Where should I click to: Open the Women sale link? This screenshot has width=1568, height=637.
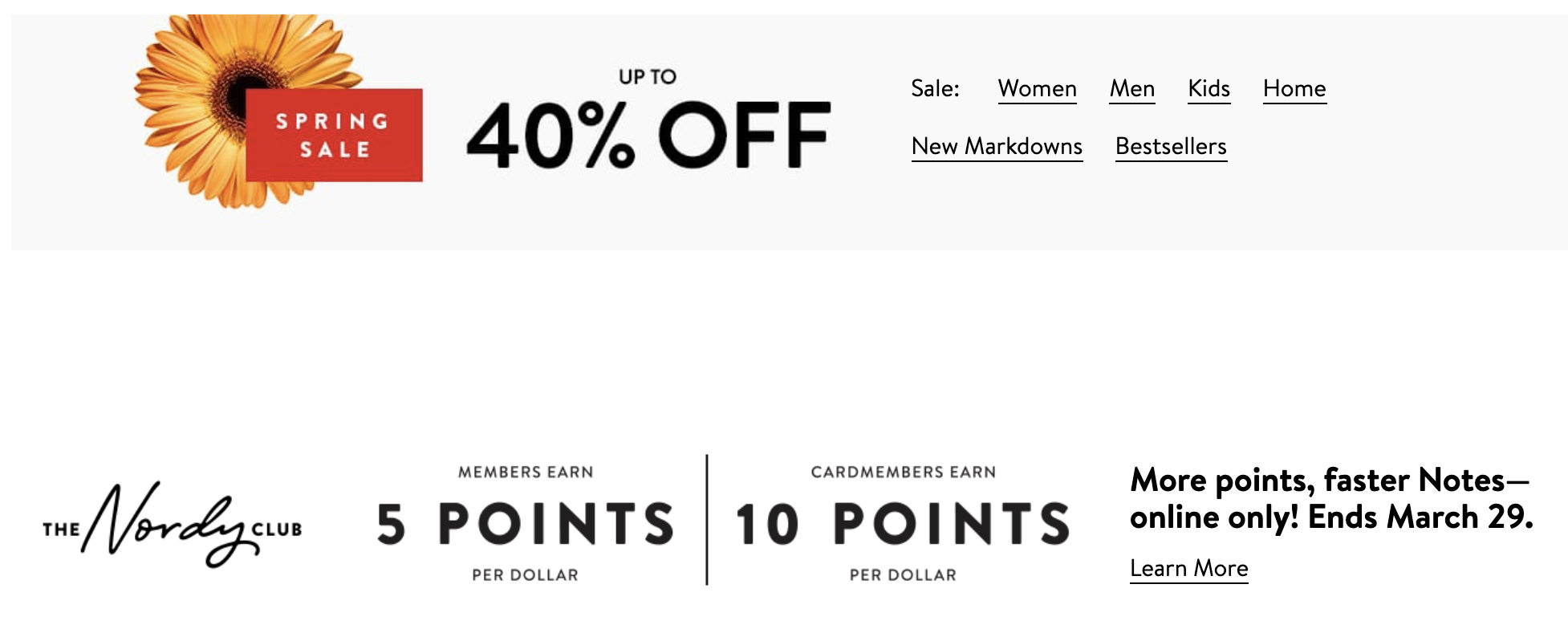point(1037,88)
